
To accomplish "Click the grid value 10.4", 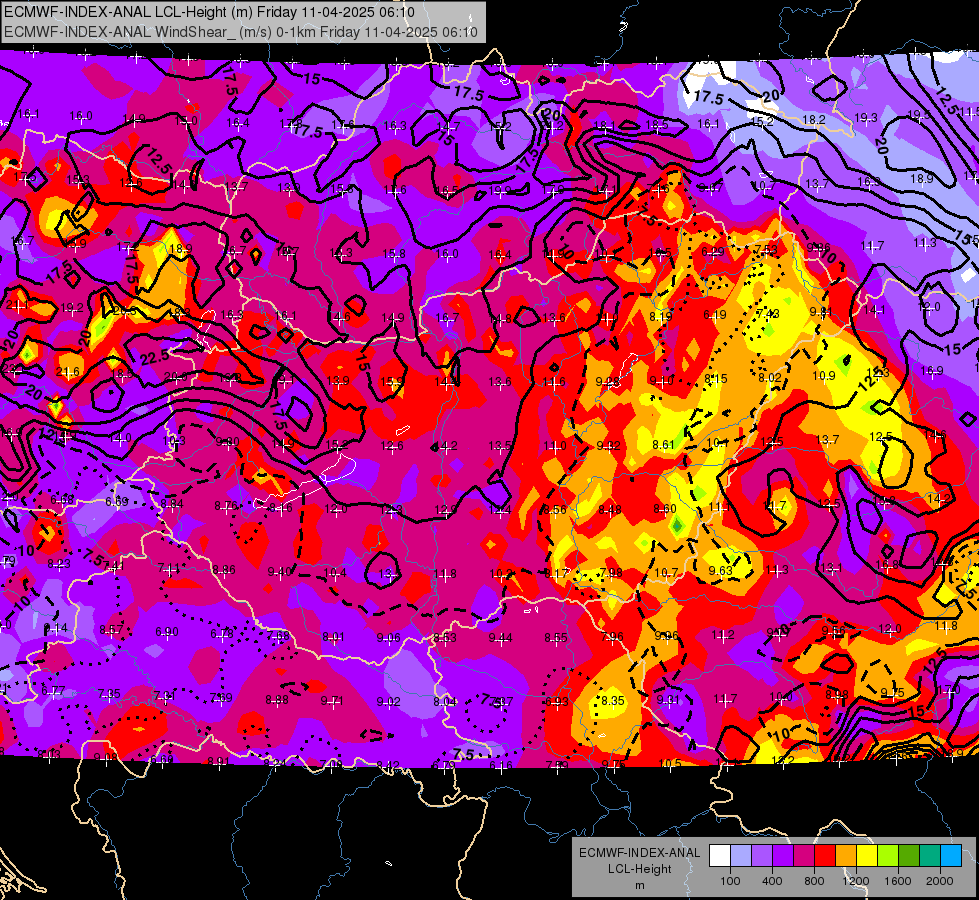I will pos(335,573).
